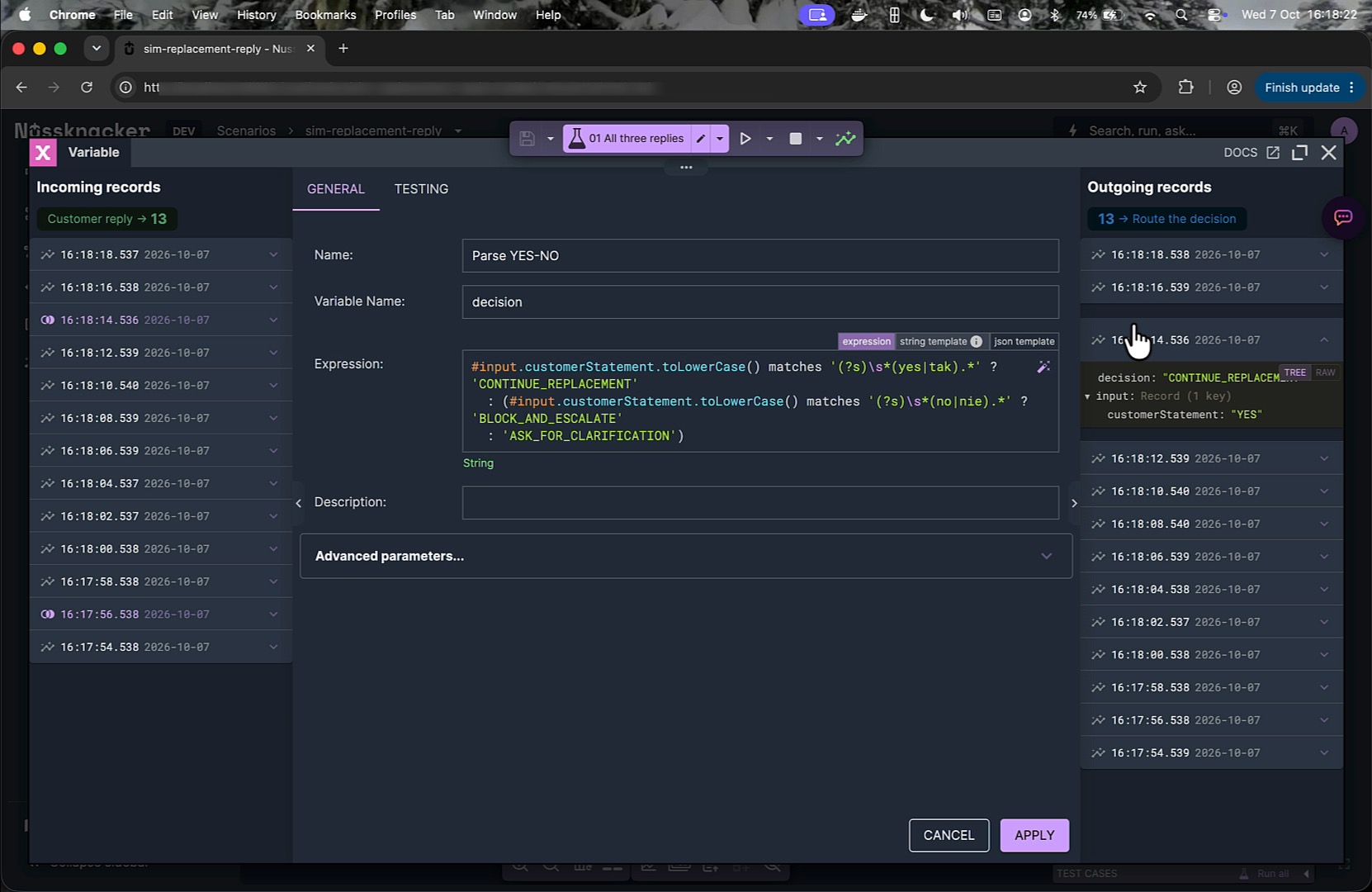Switch outgoing record view to TREE
This screenshot has height=892, width=1372.
(x=1295, y=372)
